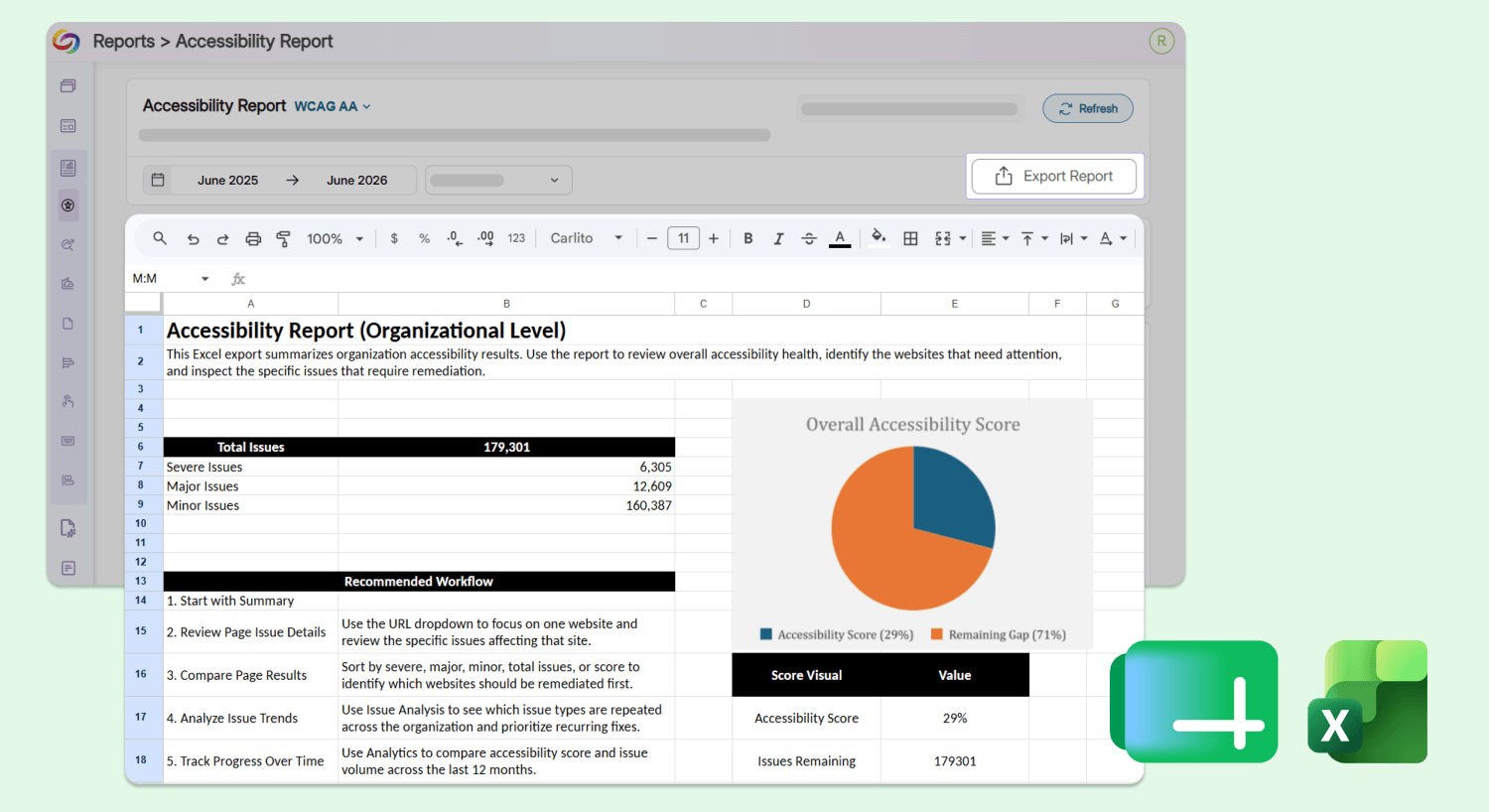Viewport: 1489px width, 812px height.
Task: Undo the last spreadsheet action
Action: (x=193, y=239)
